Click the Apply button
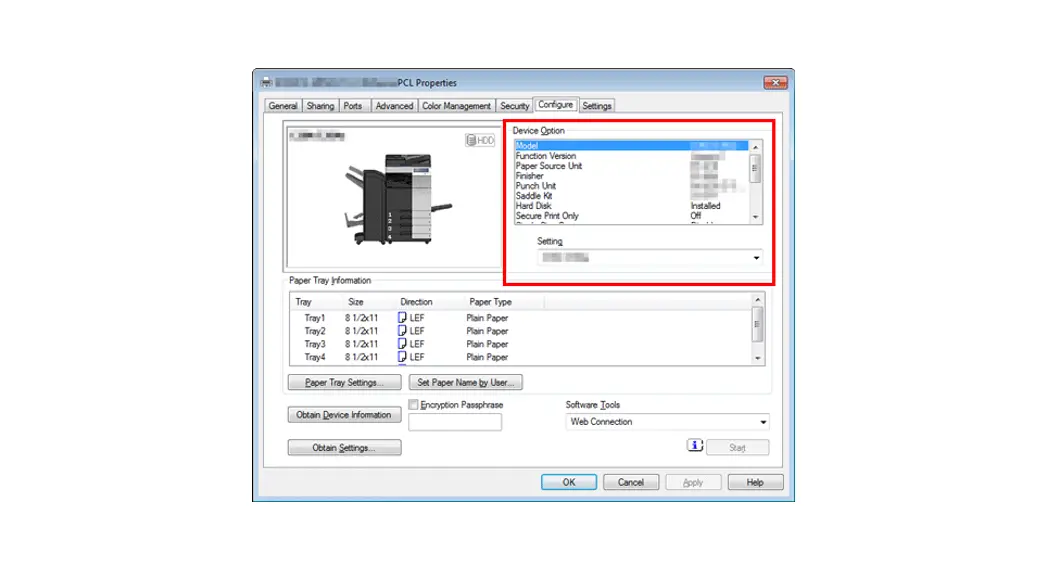This screenshot has width=1049, height=568. pos(693,482)
